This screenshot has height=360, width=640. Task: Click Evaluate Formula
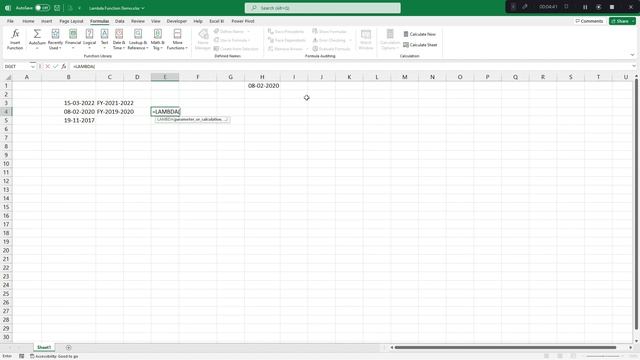pos(331,49)
